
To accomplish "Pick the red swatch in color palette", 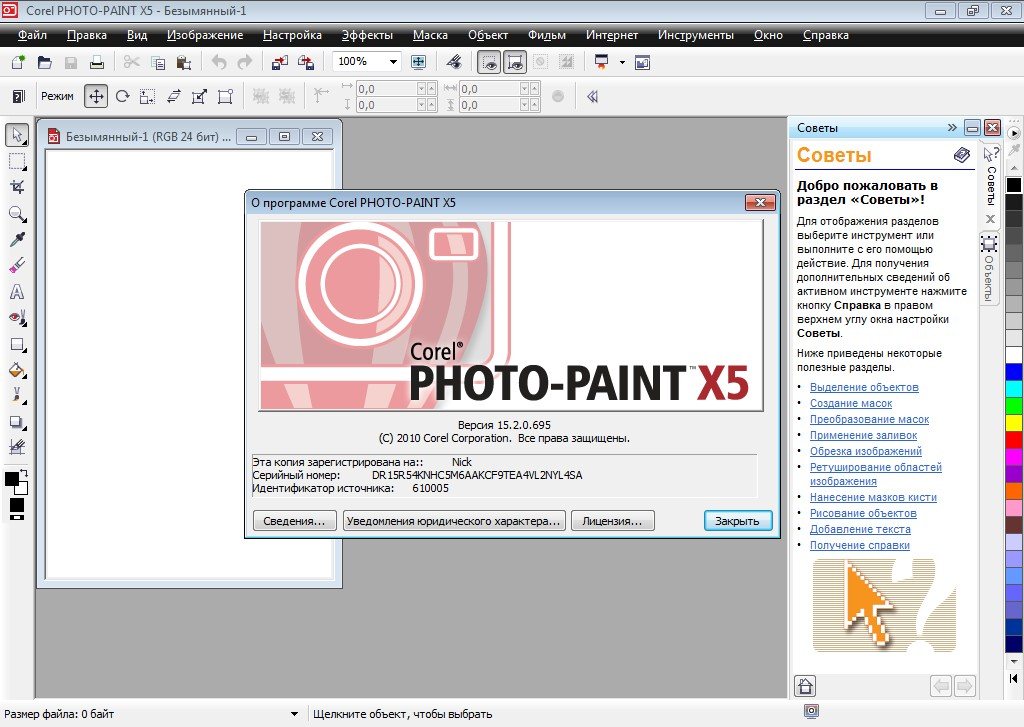I will pos(1014,439).
